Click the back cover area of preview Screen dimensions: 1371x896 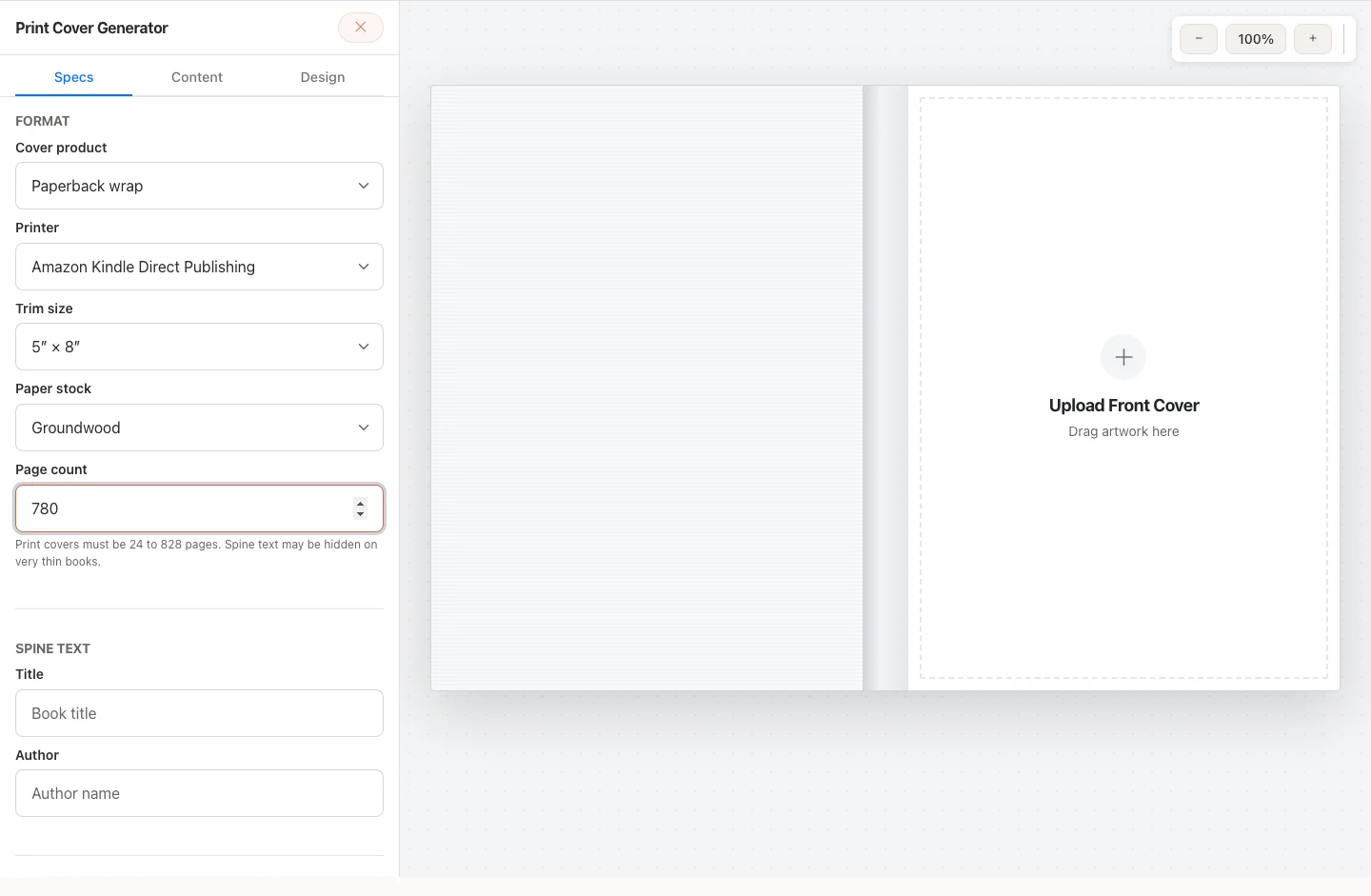646,388
